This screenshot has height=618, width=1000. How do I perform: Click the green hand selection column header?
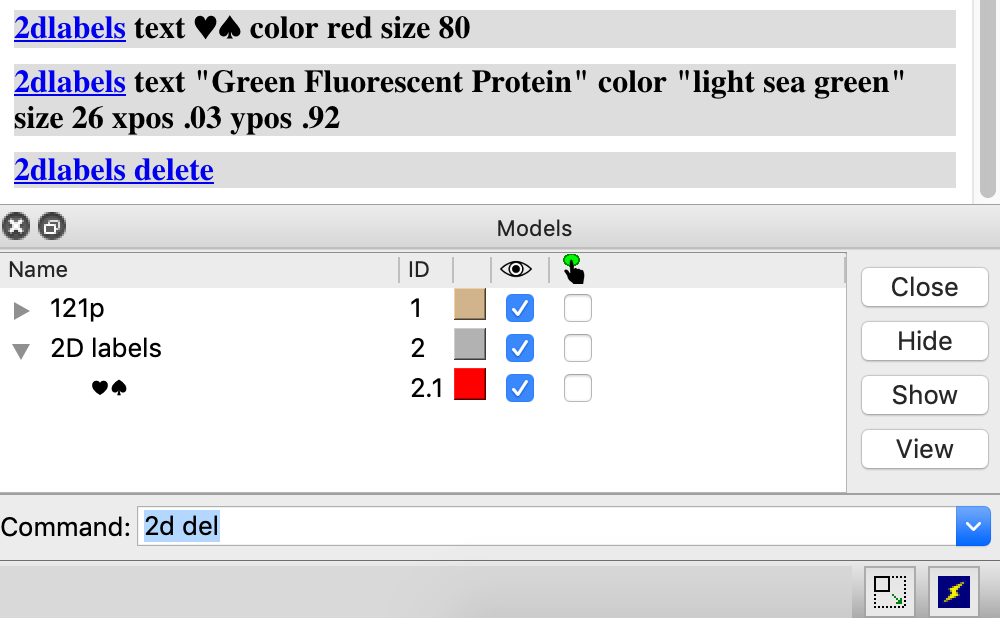573,269
